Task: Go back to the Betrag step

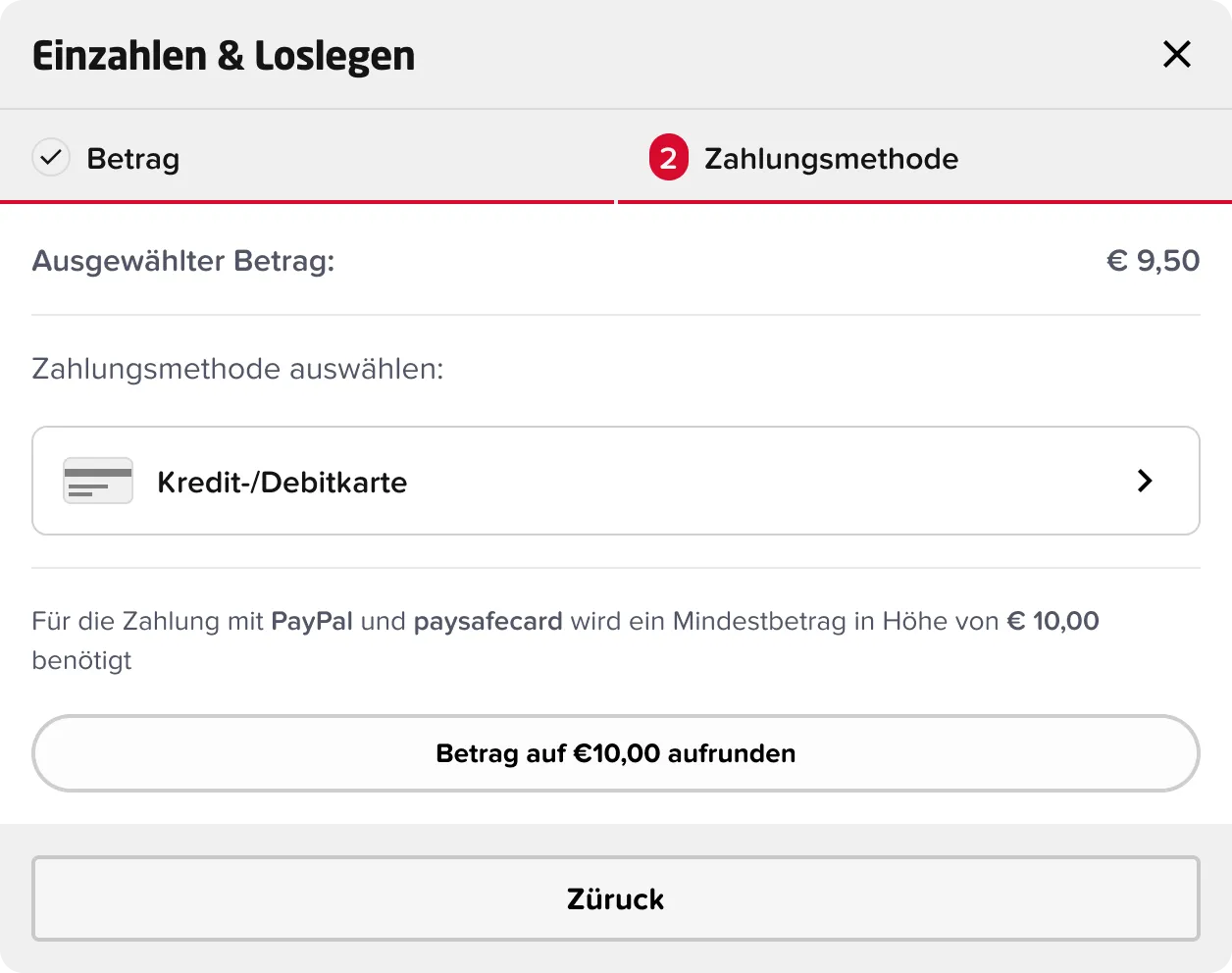Action: tap(132, 159)
